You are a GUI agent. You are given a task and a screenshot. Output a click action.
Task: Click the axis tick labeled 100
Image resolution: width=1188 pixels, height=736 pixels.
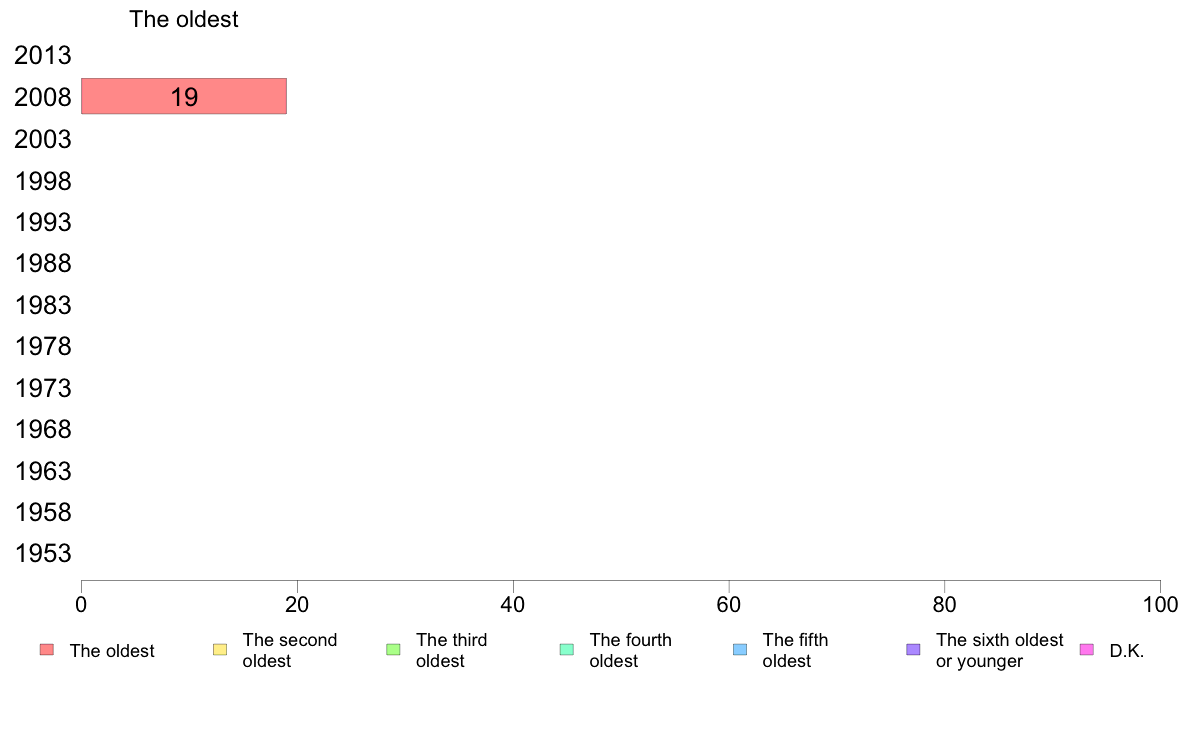tap(1160, 604)
